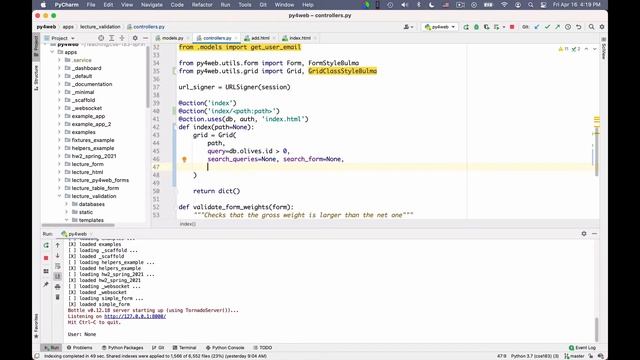Viewport: 640px width, 360px height.
Task: Toggle soft-wrap in Run console
Action: coord(58,266)
